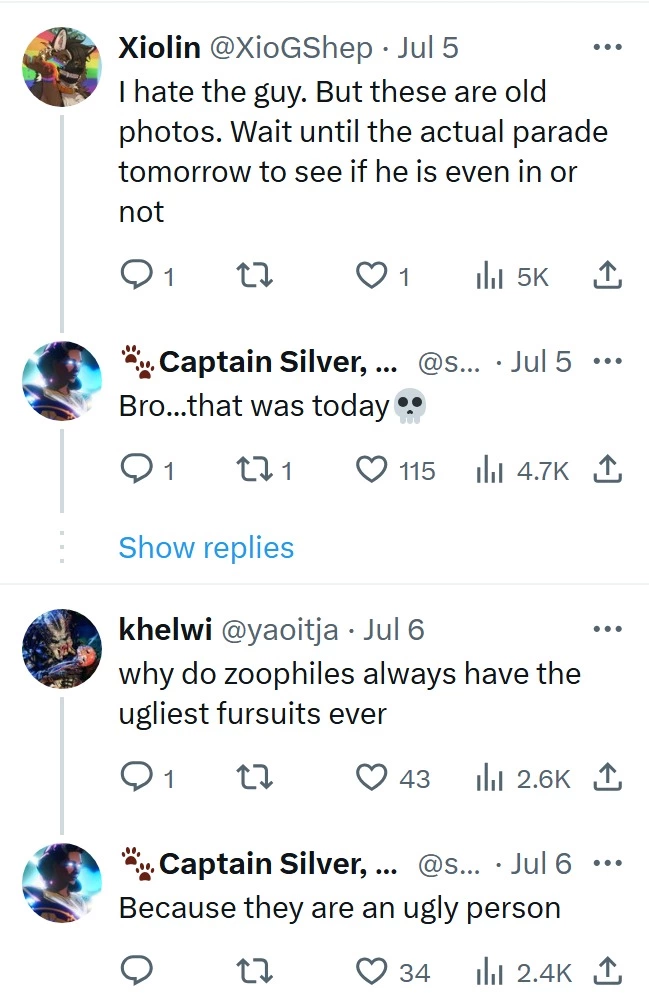Like khelwi's tweet with 43 likes

click(392, 779)
